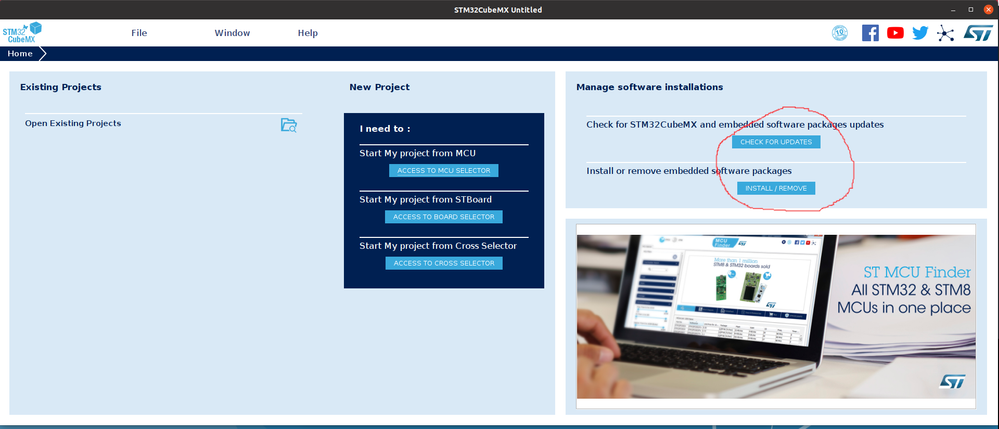Open the Help menu
Screen dimensions: 999x429
point(308,33)
